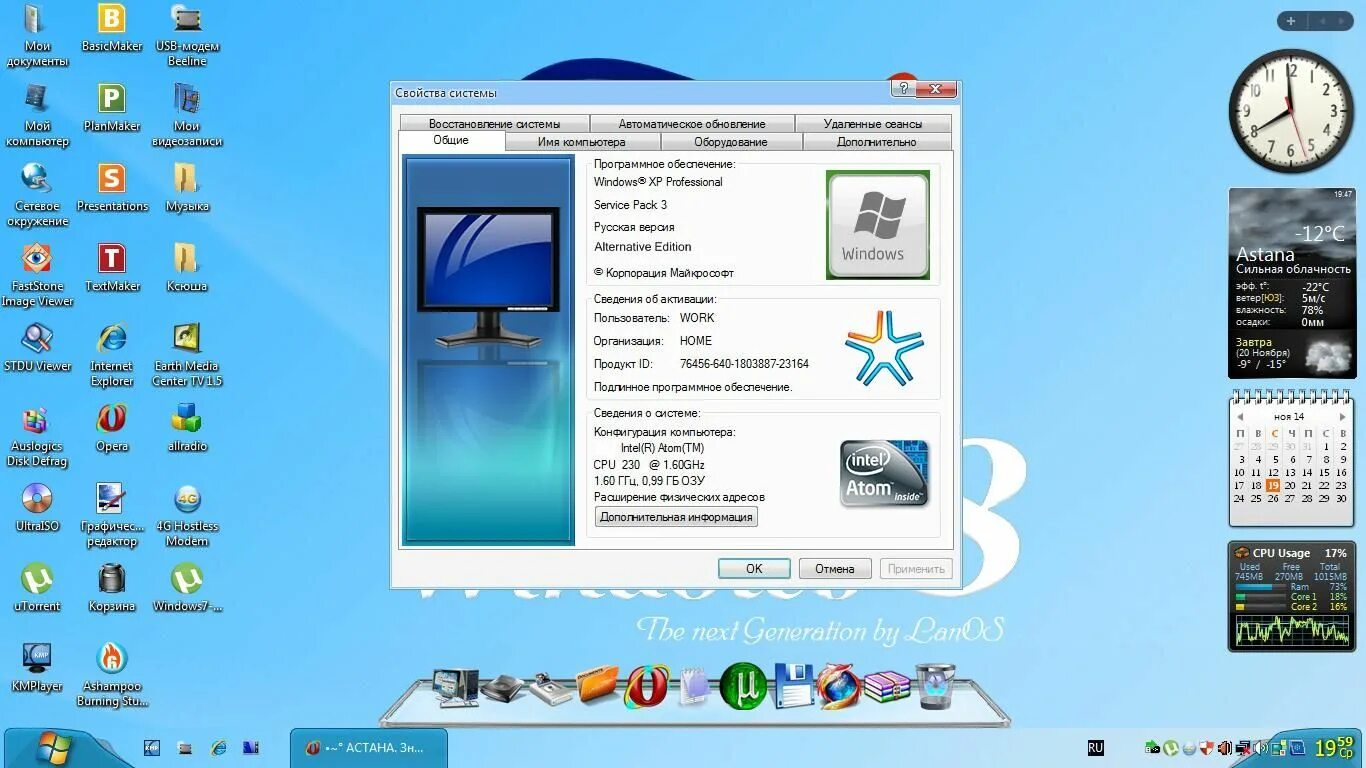The width and height of the screenshot is (1366, 768).
Task: Open Мой компьютер desktop icon
Action: click(37, 115)
